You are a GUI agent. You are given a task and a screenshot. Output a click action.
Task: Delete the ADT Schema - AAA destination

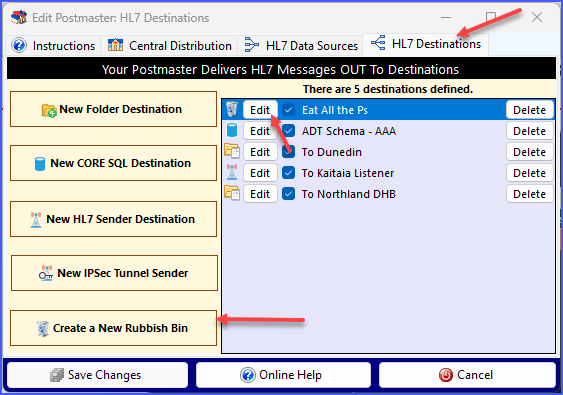pos(530,131)
